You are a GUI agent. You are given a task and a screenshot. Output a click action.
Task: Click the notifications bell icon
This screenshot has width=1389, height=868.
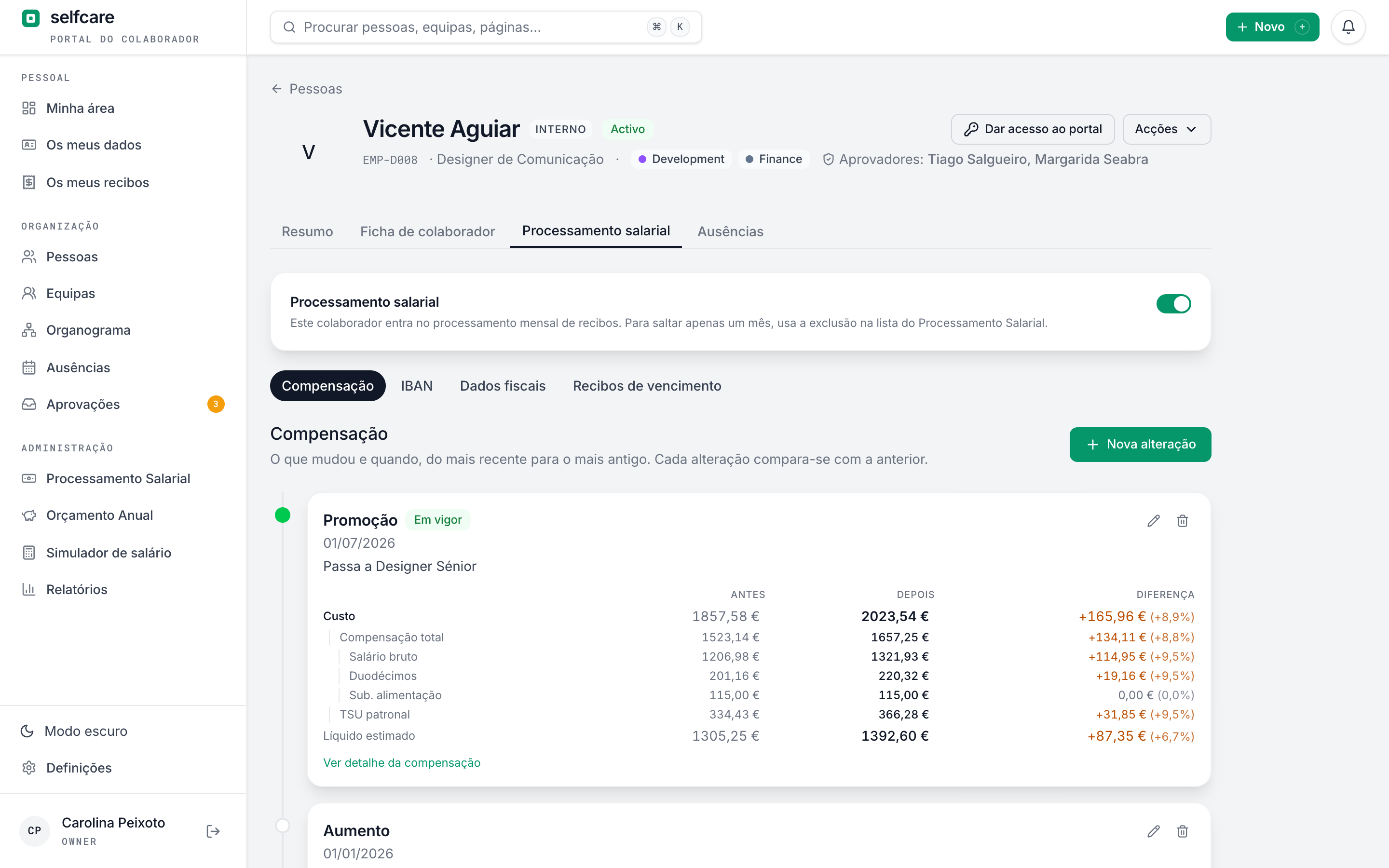tap(1348, 27)
